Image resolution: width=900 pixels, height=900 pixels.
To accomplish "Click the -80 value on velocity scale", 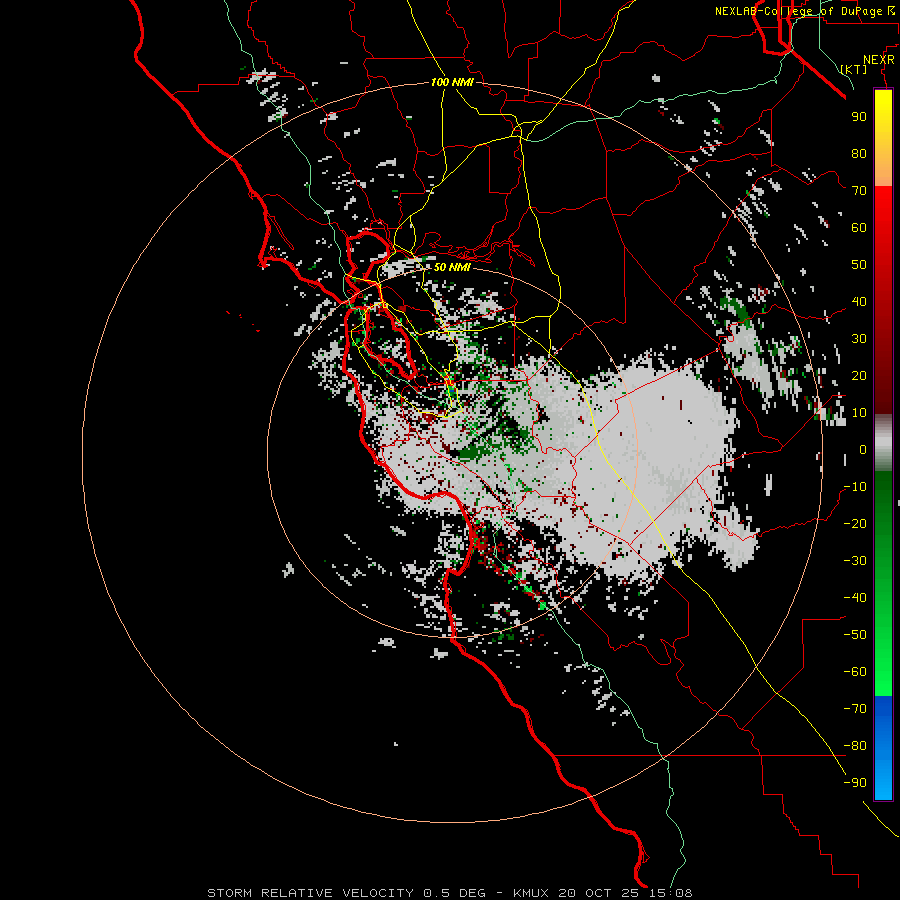I will pos(855,746).
